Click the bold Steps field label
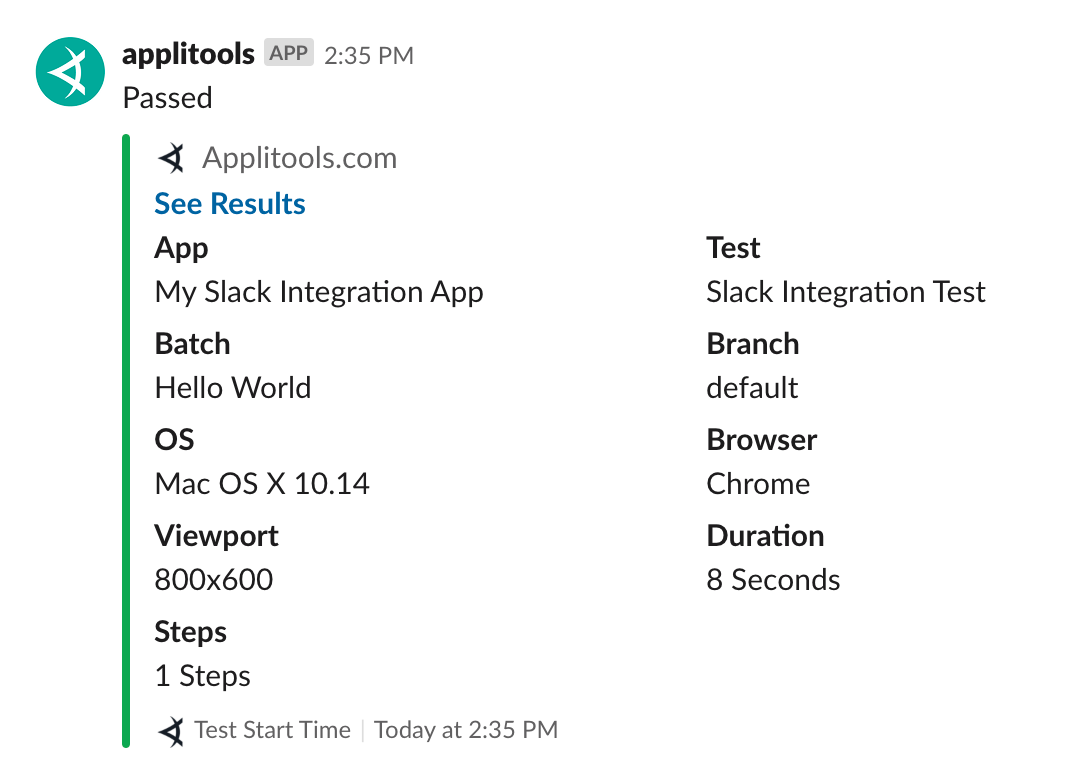Screen dimensions: 1070x784 point(190,632)
